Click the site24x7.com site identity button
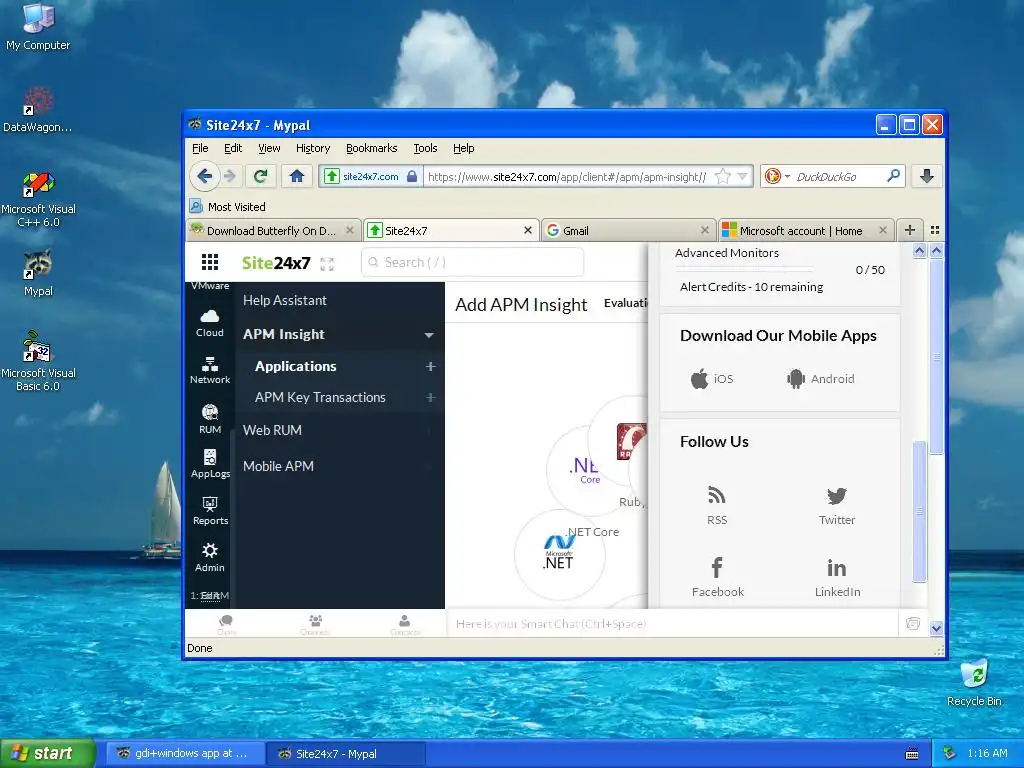Viewport: 1024px width, 768px height. [370, 176]
